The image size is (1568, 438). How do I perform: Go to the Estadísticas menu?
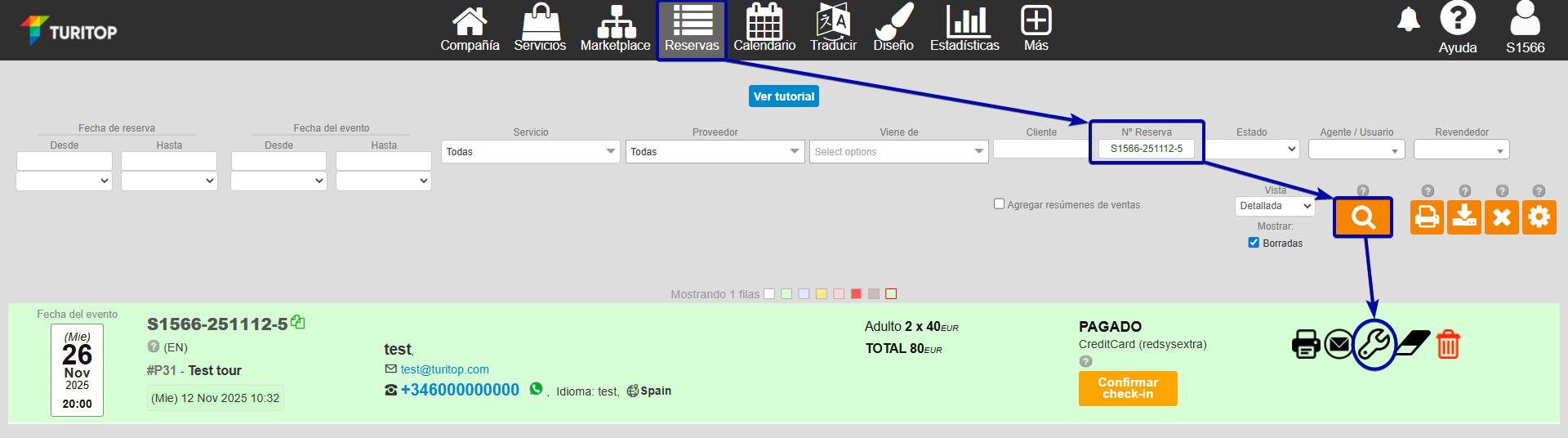[964, 28]
